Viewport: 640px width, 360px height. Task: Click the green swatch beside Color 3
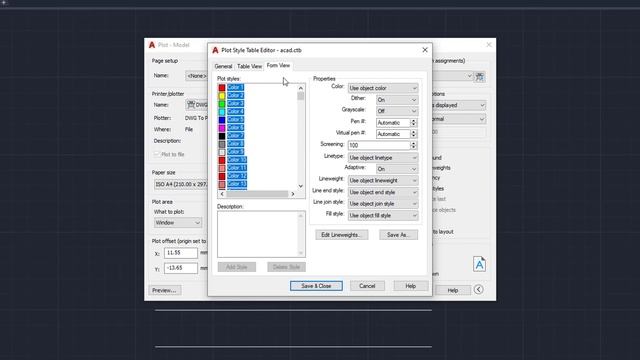pos(222,104)
